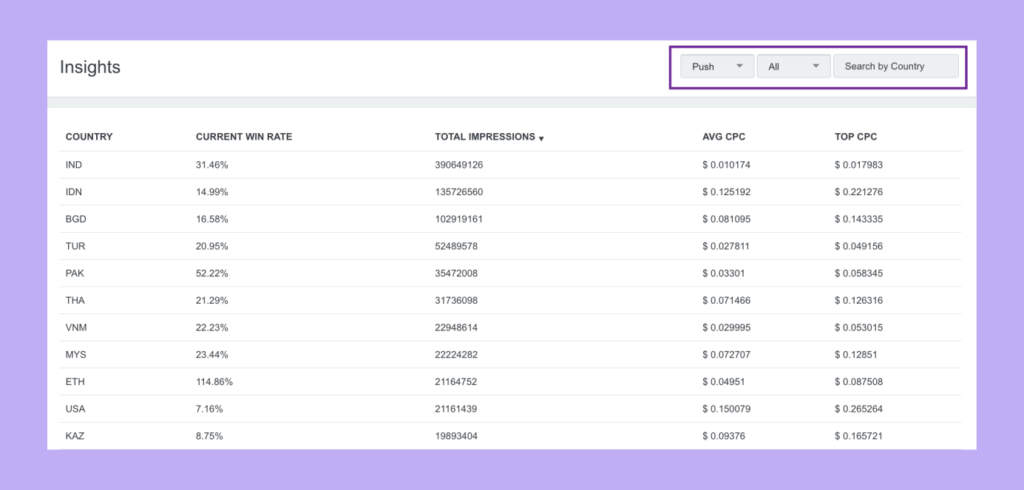Select the TUR country row

75,246
